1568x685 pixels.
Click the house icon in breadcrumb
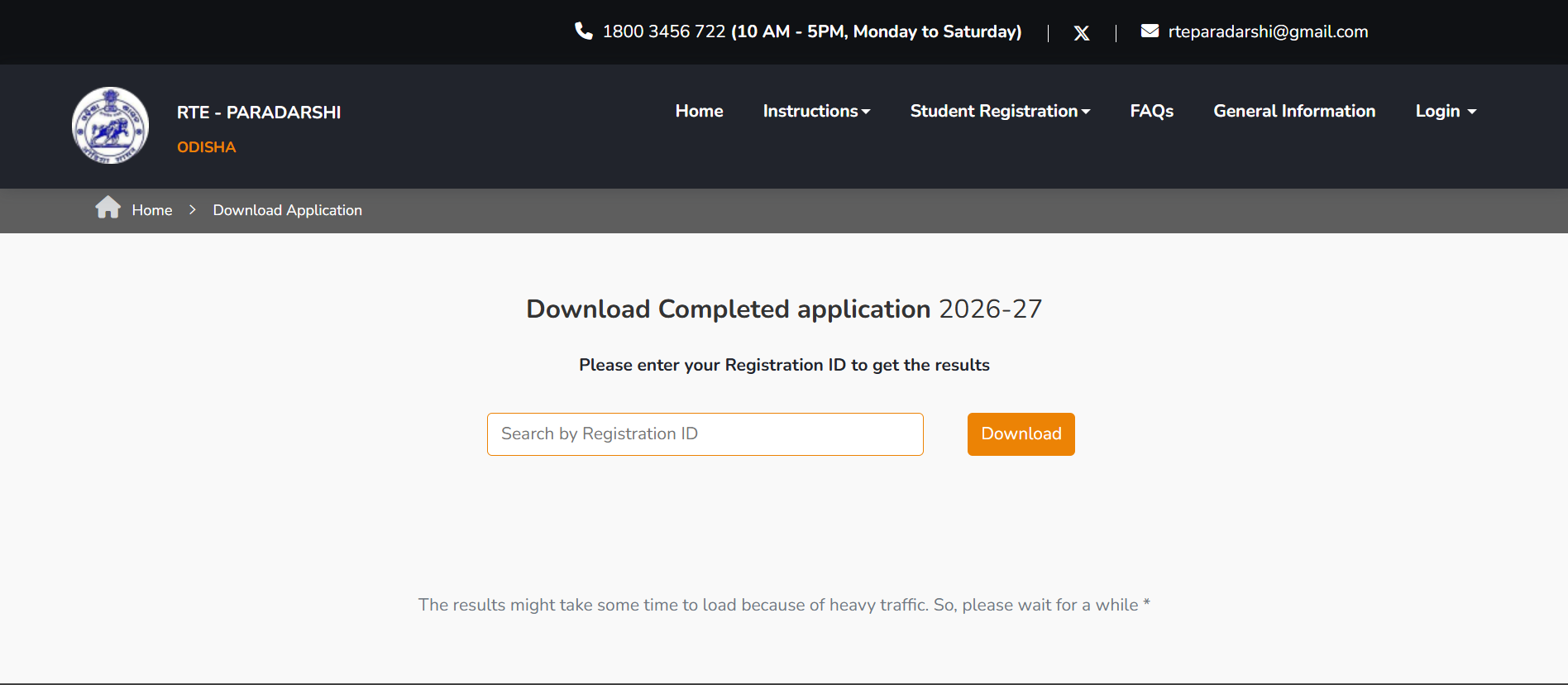click(x=108, y=208)
